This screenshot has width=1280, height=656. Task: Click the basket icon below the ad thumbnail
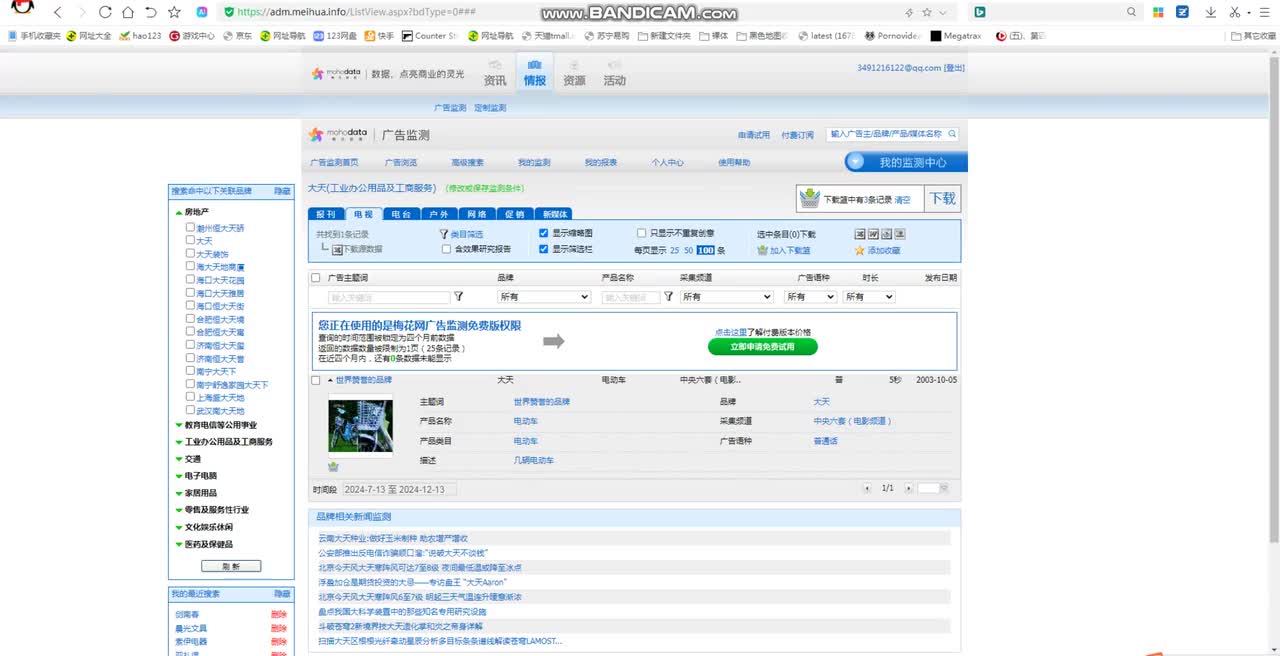click(333, 467)
